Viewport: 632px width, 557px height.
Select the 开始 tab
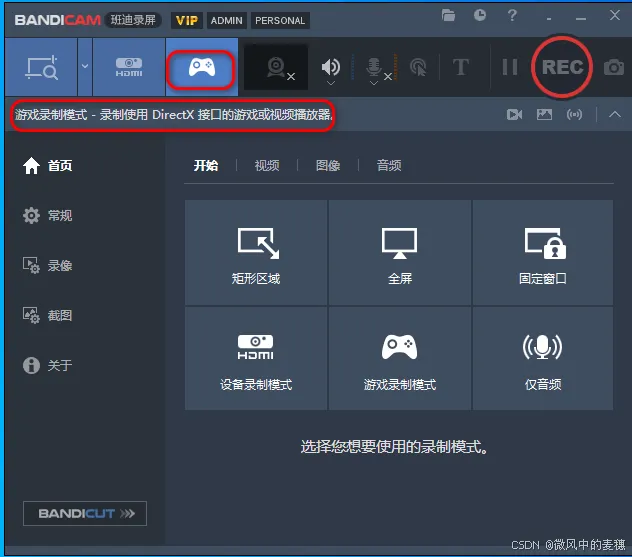click(206, 165)
